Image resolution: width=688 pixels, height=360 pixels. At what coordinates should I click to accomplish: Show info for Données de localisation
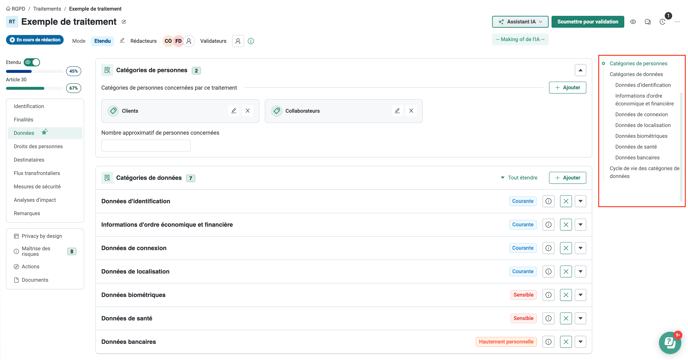pyautogui.click(x=548, y=271)
